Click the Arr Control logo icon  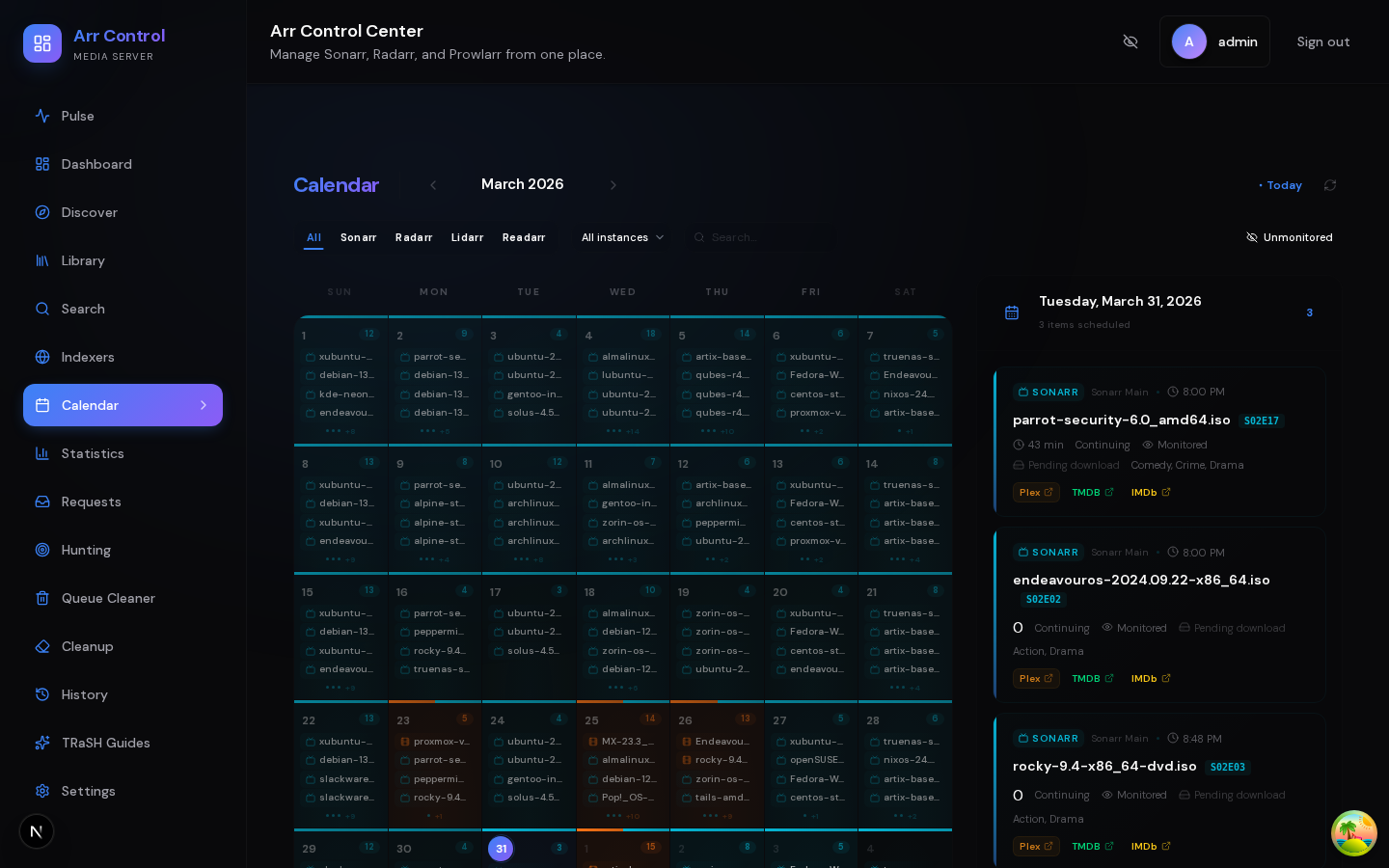[42, 43]
